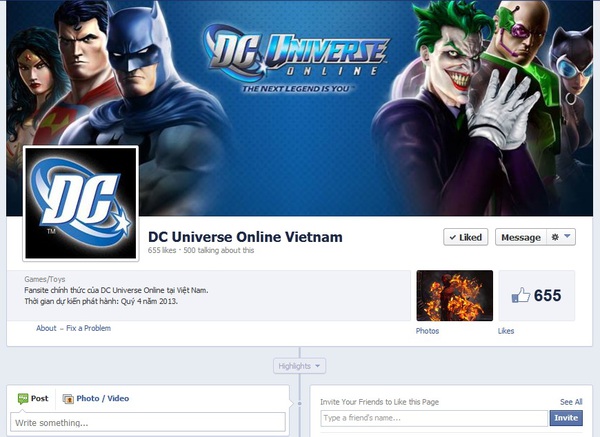Click the Type a friend's name field
The height and width of the screenshot is (437, 600).
(x=434, y=418)
